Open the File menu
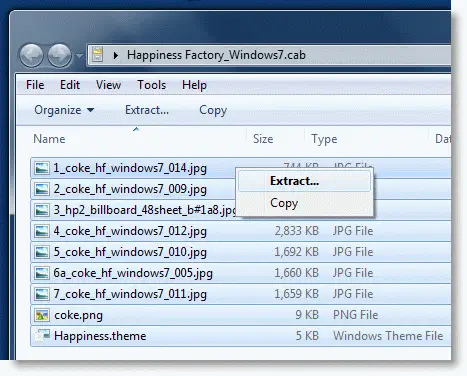 [35, 85]
